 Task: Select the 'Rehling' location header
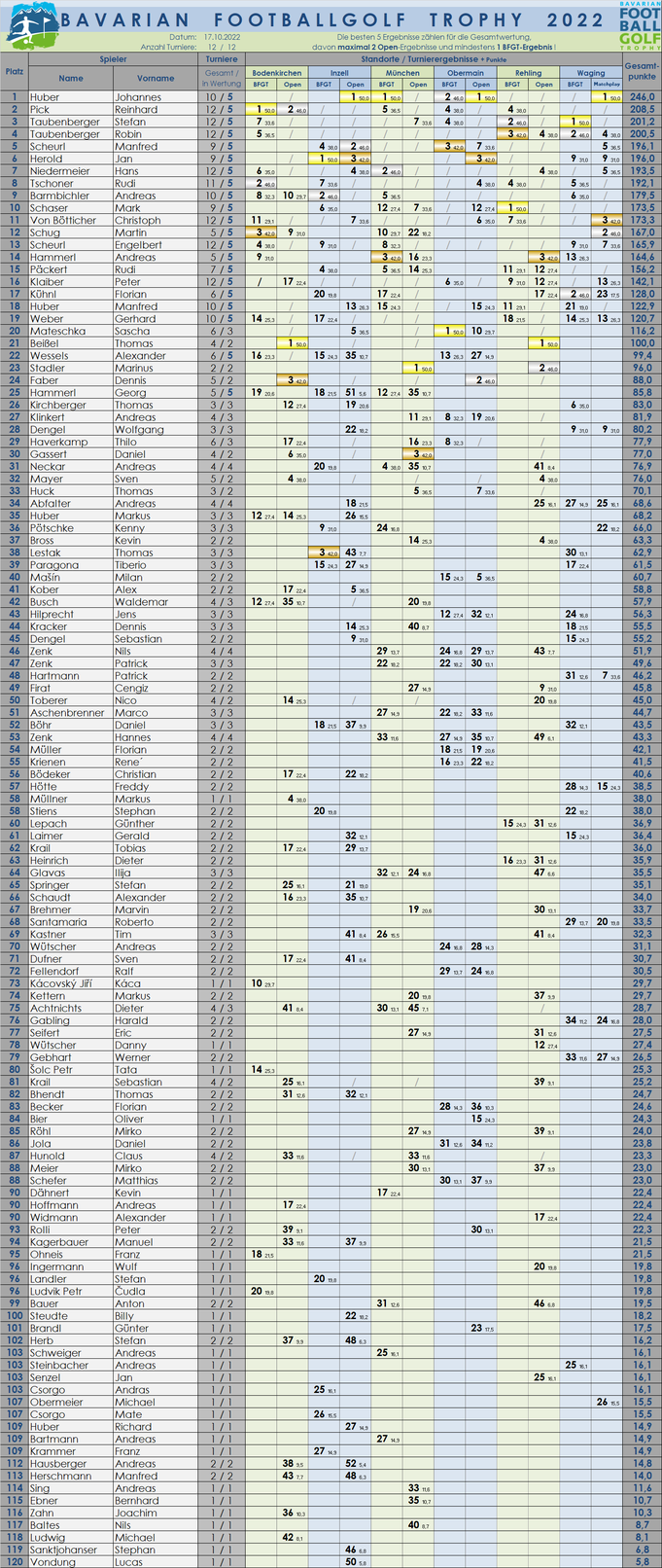point(528,72)
